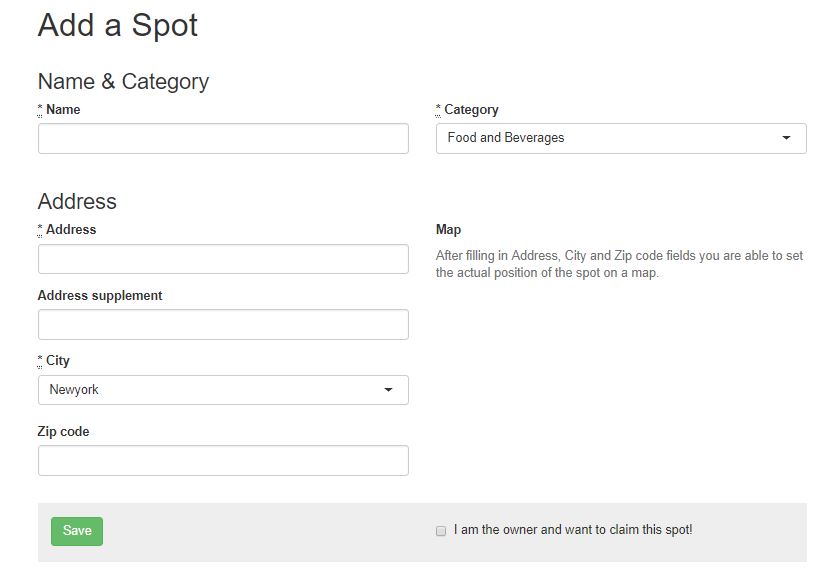
Task: Click the bold Address field label
Action: click(x=71, y=229)
